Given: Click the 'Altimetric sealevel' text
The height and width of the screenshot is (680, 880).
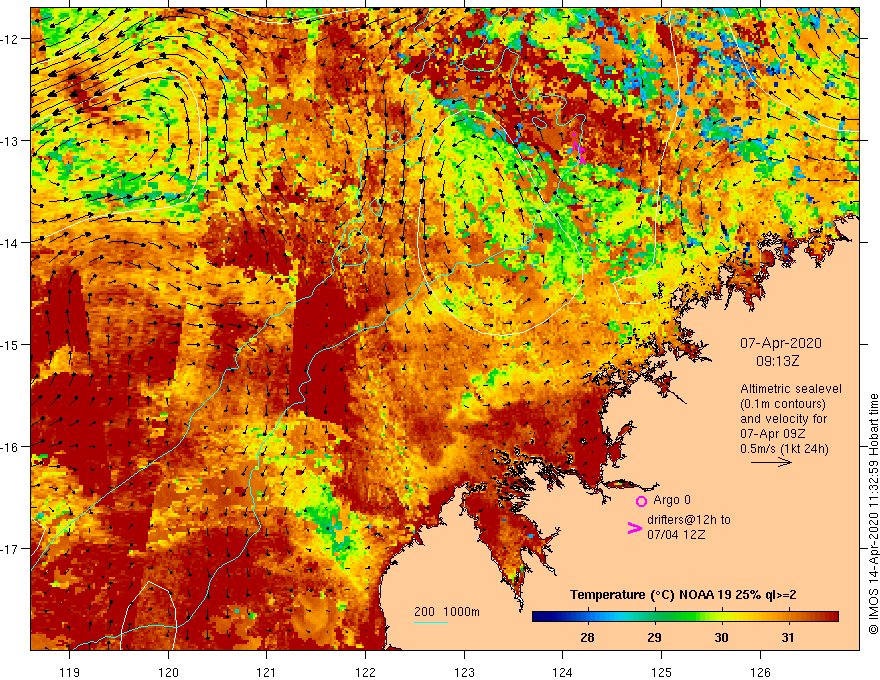Looking at the screenshot, I should [791, 388].
